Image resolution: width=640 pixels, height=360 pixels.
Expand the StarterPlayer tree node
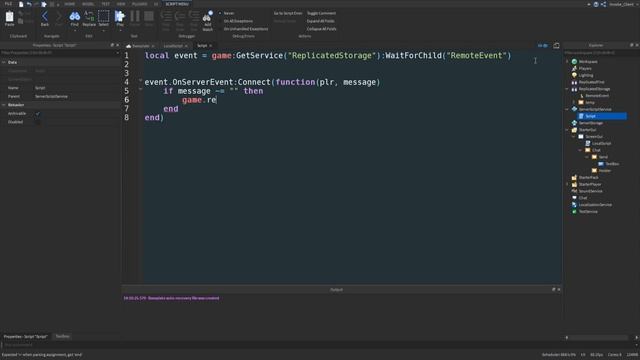(567, 184)
